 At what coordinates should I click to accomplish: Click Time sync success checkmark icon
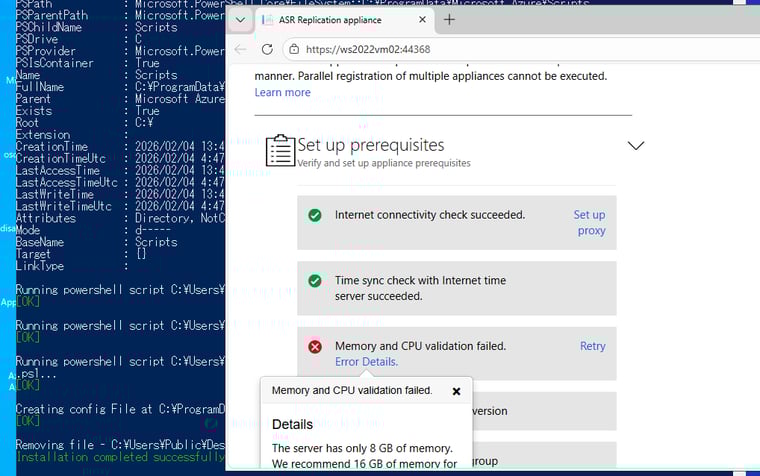315,281
